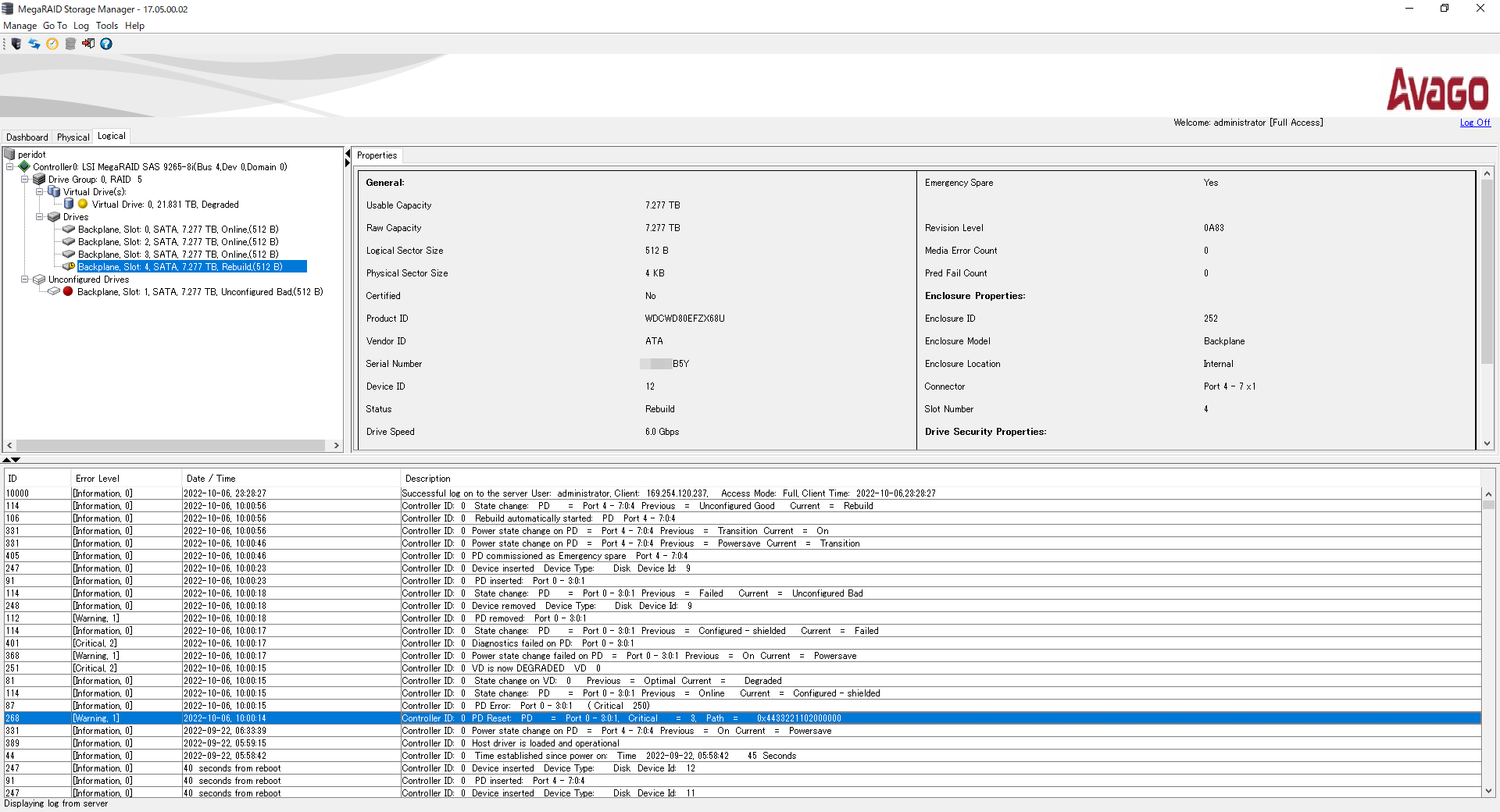Click the yellow degraded status indicator
This screenshot has width=1500, height=812.
[83, 205]
